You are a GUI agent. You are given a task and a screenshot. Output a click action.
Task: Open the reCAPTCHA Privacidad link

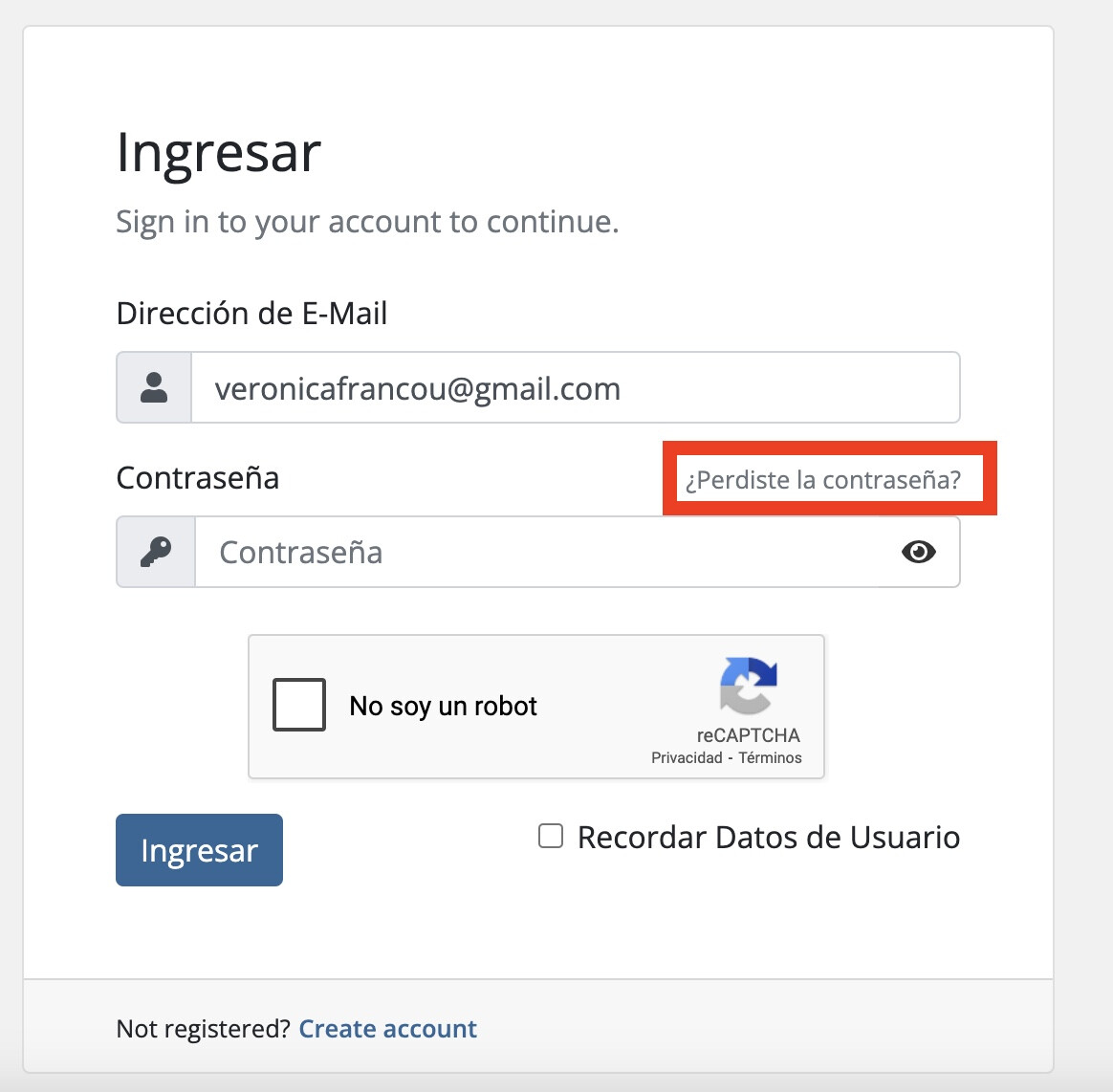point(687,757)
